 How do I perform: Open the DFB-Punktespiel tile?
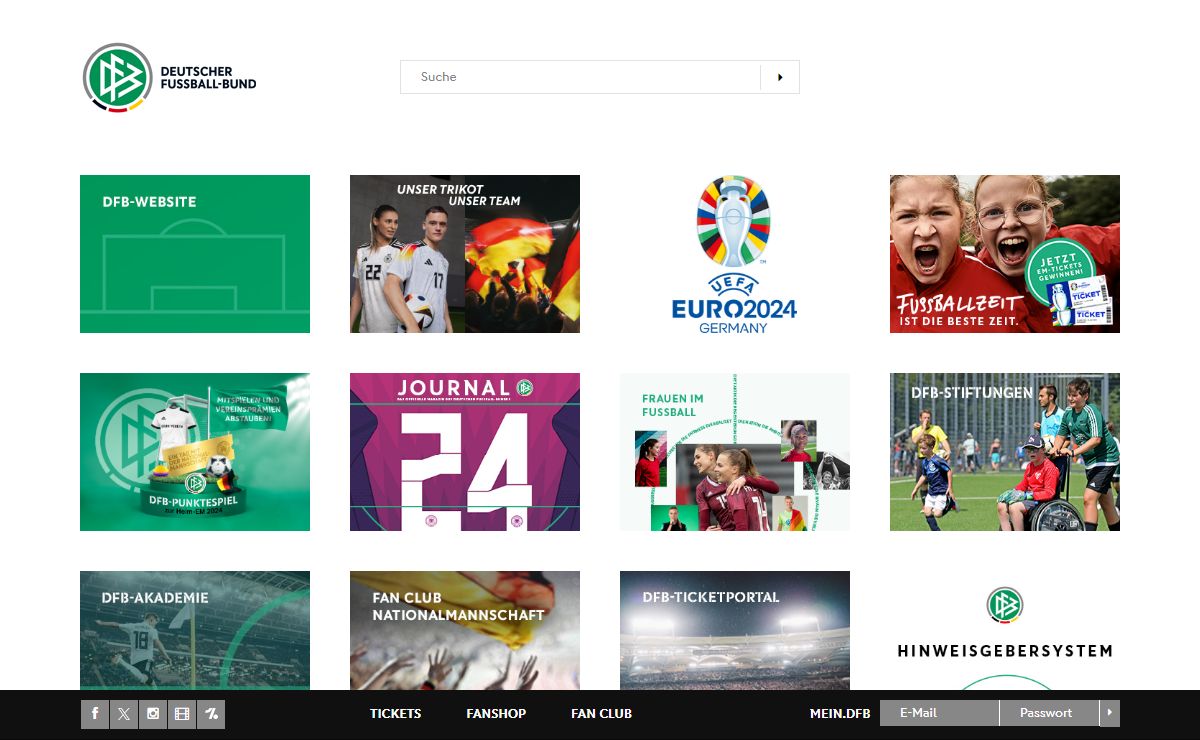195,452
